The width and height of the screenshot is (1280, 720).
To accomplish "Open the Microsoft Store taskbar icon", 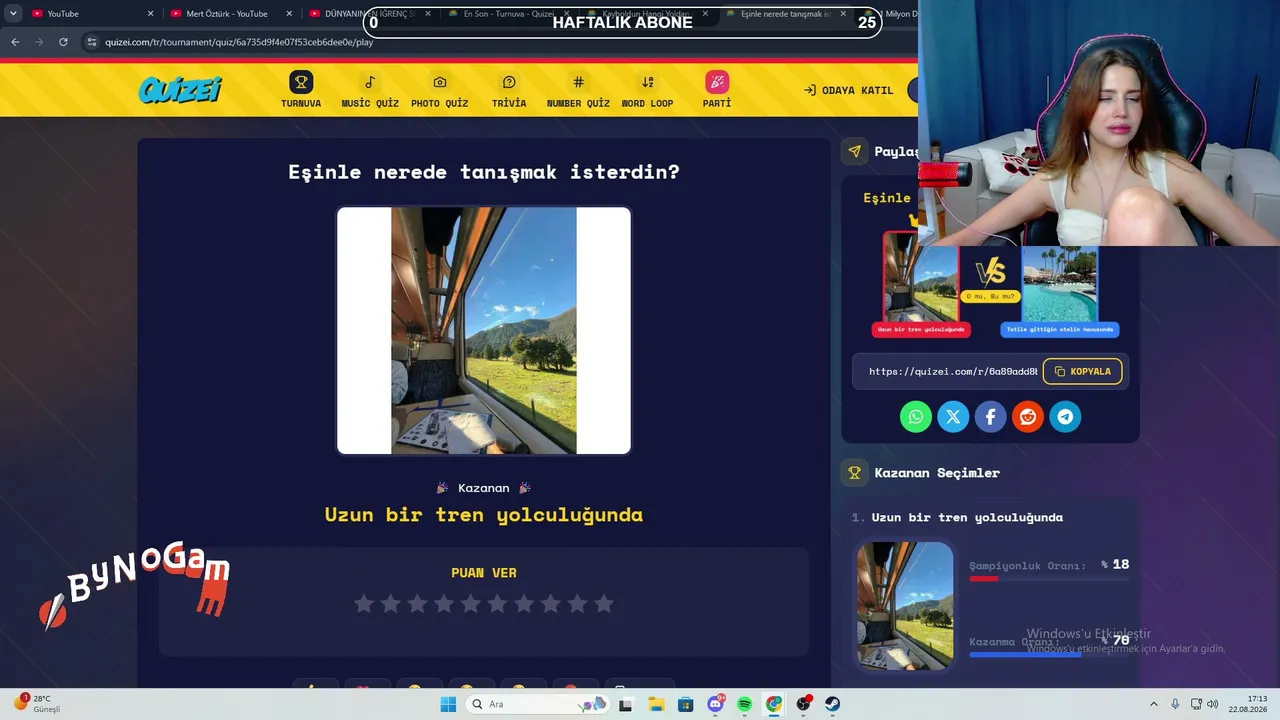I will 686,704.
